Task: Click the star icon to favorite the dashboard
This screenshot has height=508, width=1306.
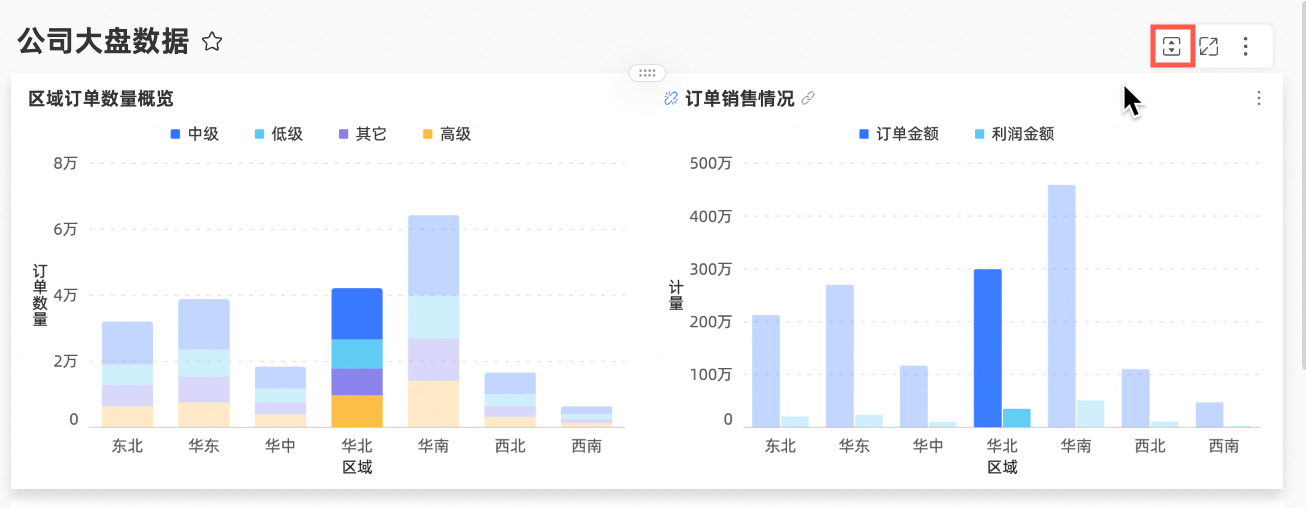Action: point(212,42)
